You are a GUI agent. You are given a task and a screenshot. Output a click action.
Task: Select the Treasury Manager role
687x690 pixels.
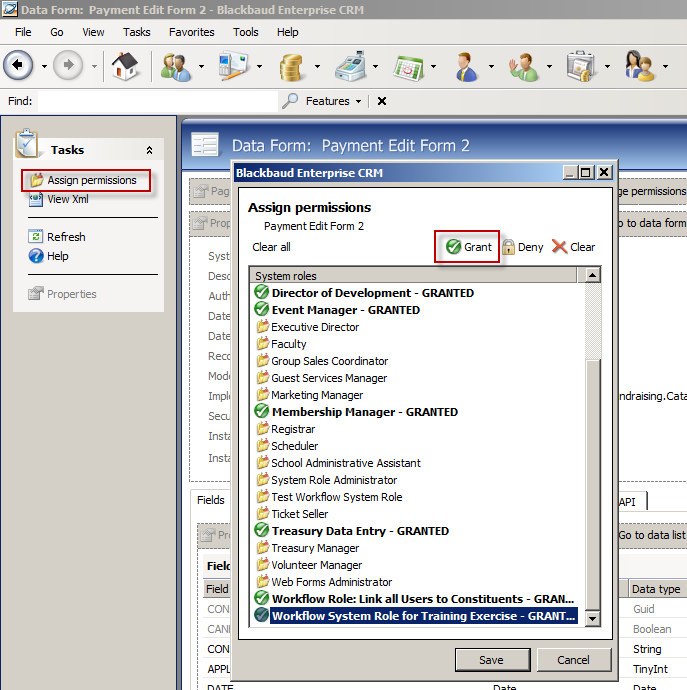(x=315, y=548)
